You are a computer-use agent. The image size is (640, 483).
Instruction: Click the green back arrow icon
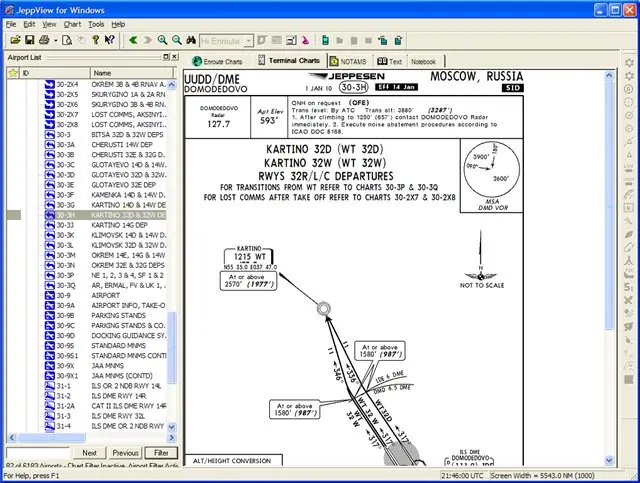133,40
